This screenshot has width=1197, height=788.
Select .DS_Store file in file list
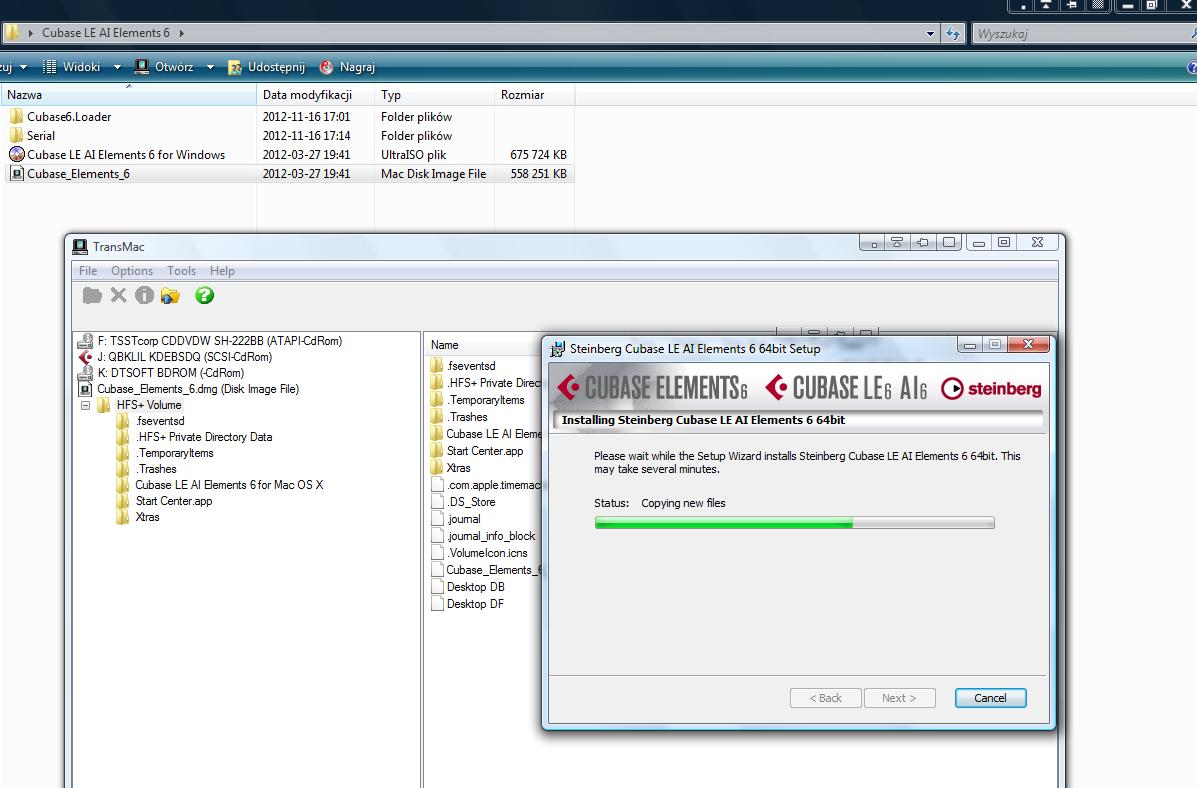(471, 502)
